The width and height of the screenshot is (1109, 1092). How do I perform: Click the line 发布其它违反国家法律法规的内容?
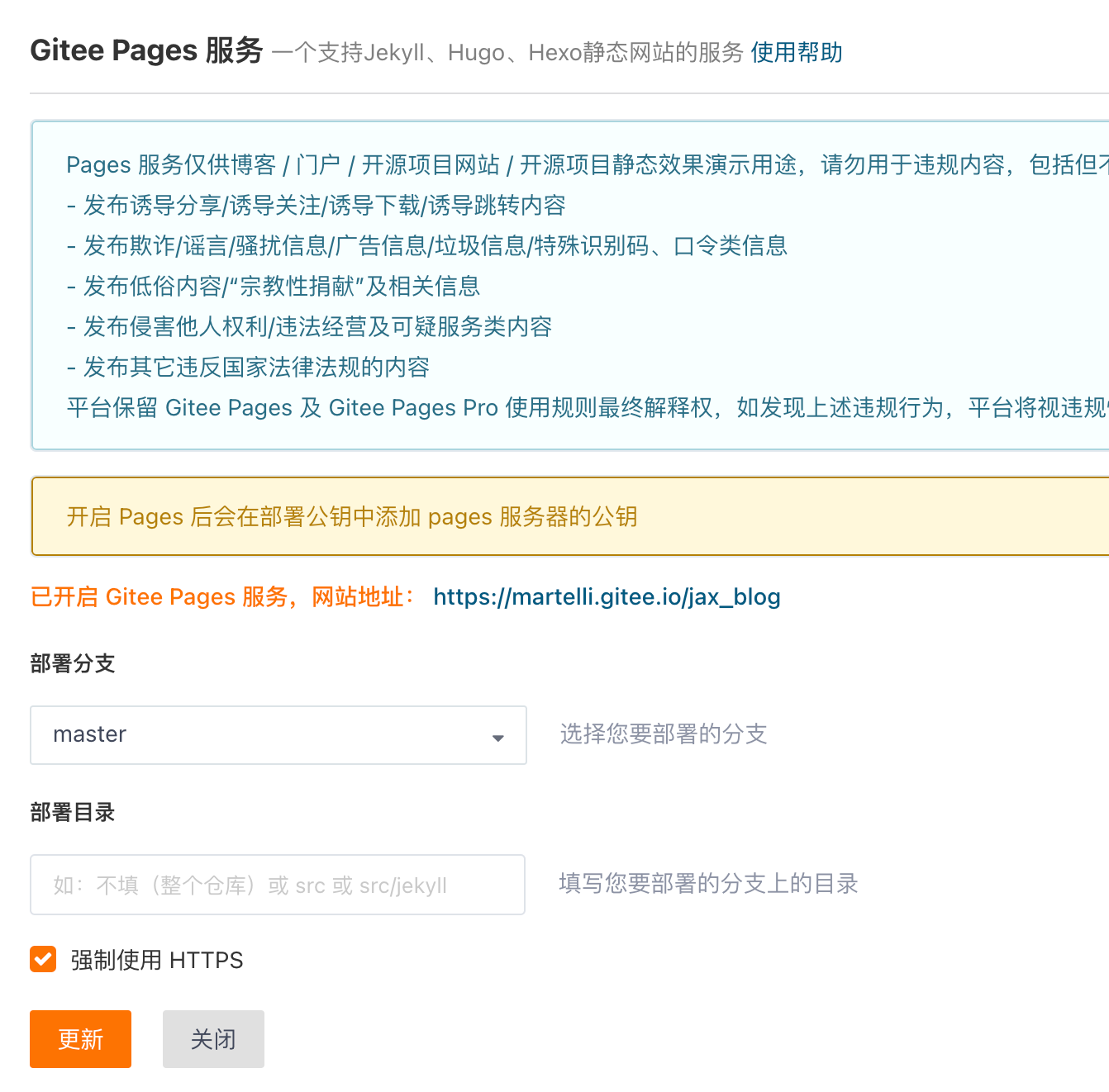pos(249,367)
